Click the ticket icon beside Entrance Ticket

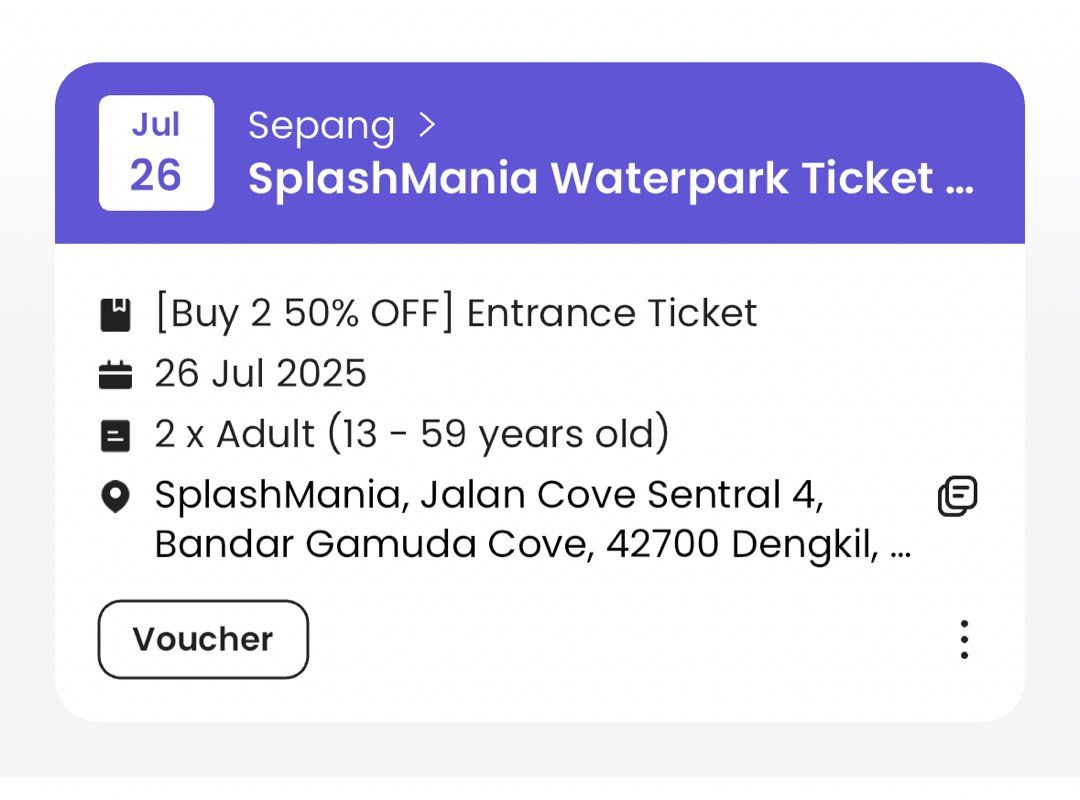(117, 312)
